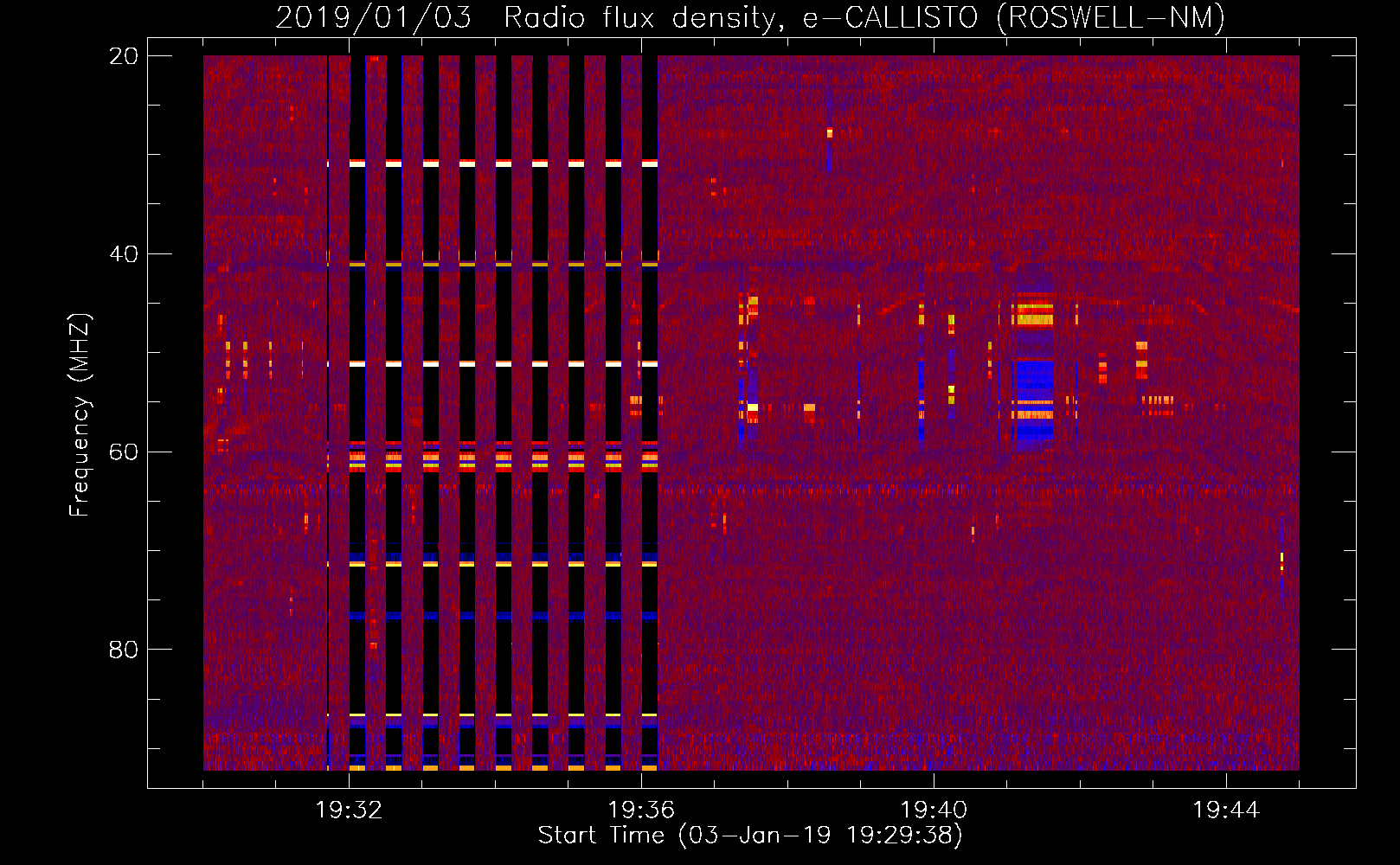The width and height of the screenshot is (1400, 865).
Task: Click the "Start Time (03-Jan-19 19:29:38)" label
Action: pos(750,836)
